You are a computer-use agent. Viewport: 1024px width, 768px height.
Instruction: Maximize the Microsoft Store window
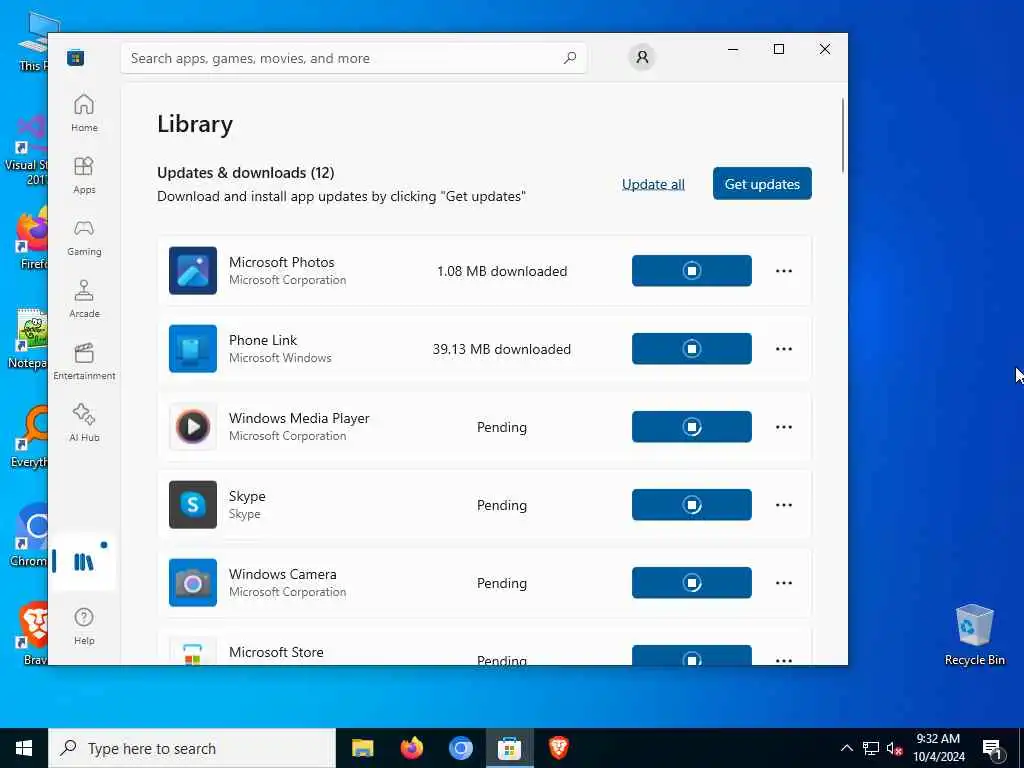point(778,49)
